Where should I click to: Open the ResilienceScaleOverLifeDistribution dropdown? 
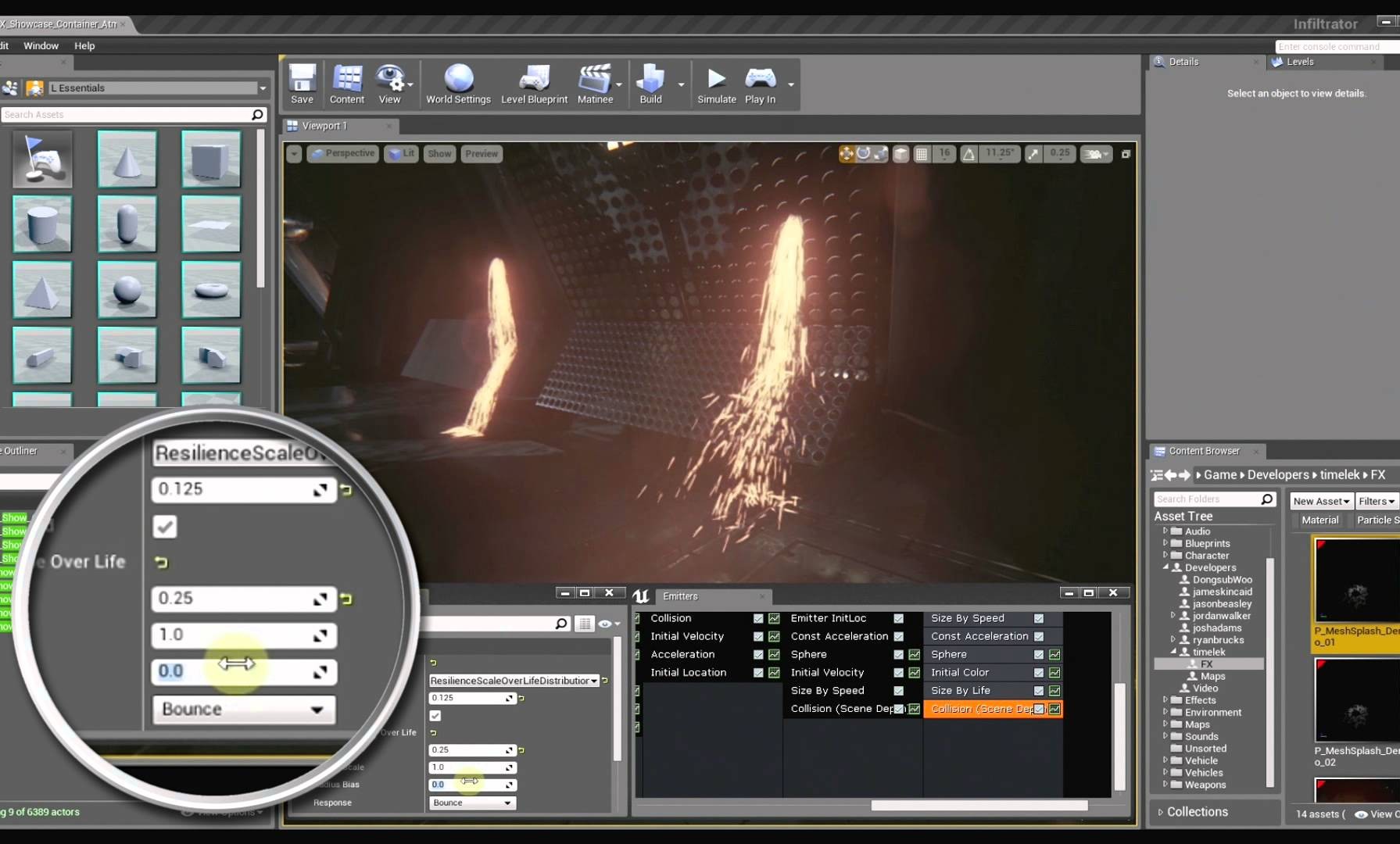(514, 681)
